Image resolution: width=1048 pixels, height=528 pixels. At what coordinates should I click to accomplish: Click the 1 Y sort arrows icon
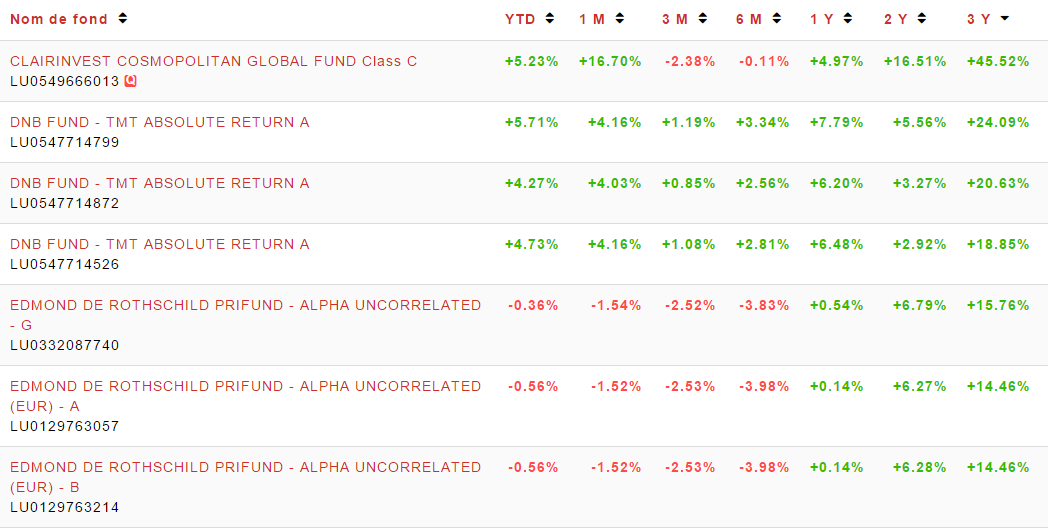click(847, 19)
